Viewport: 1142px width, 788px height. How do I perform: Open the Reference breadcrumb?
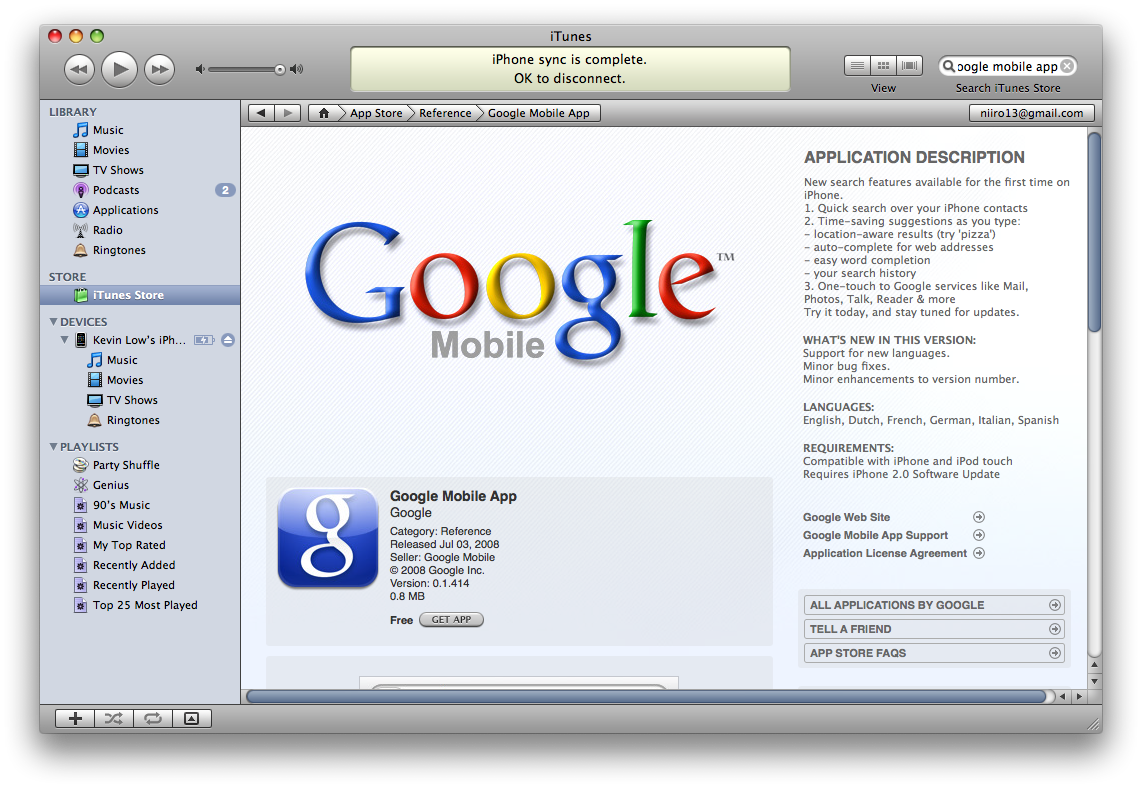tap(445, 113)
